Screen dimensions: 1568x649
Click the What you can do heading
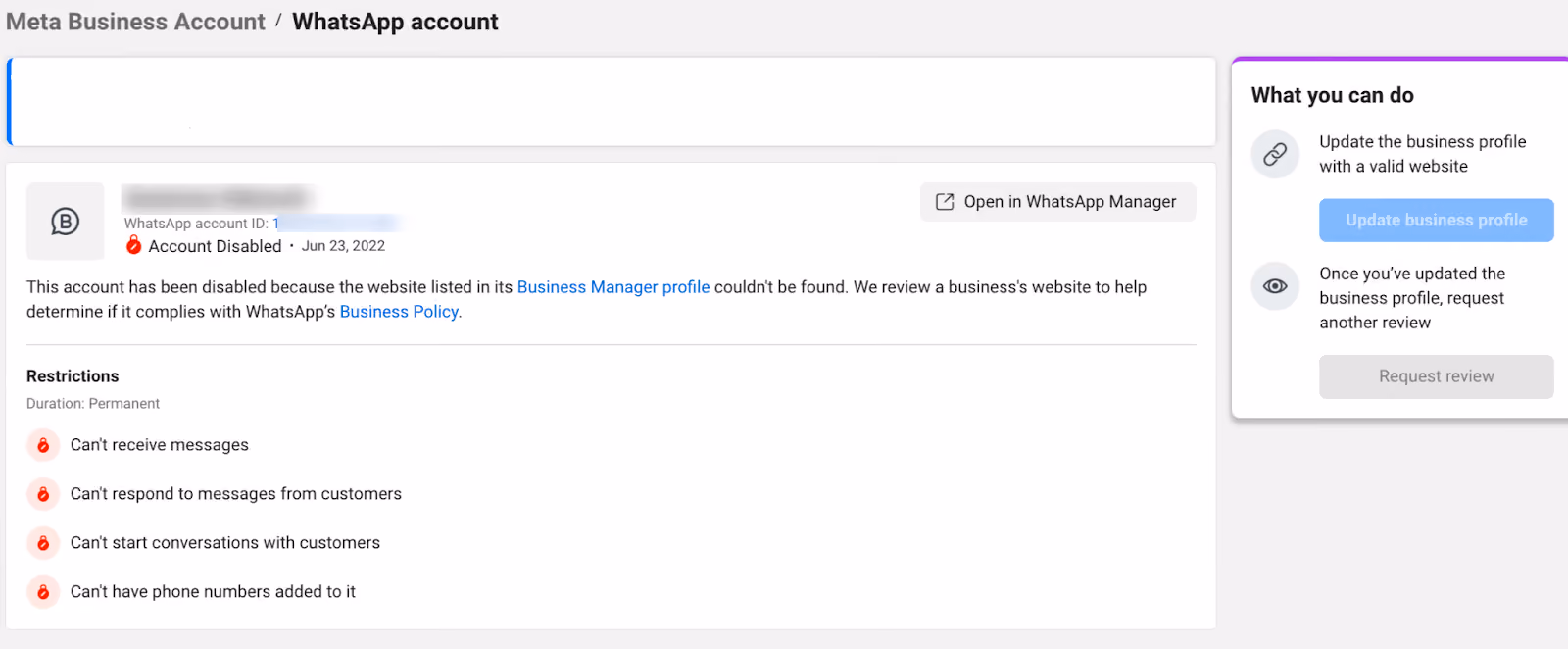coord(1332,95)
